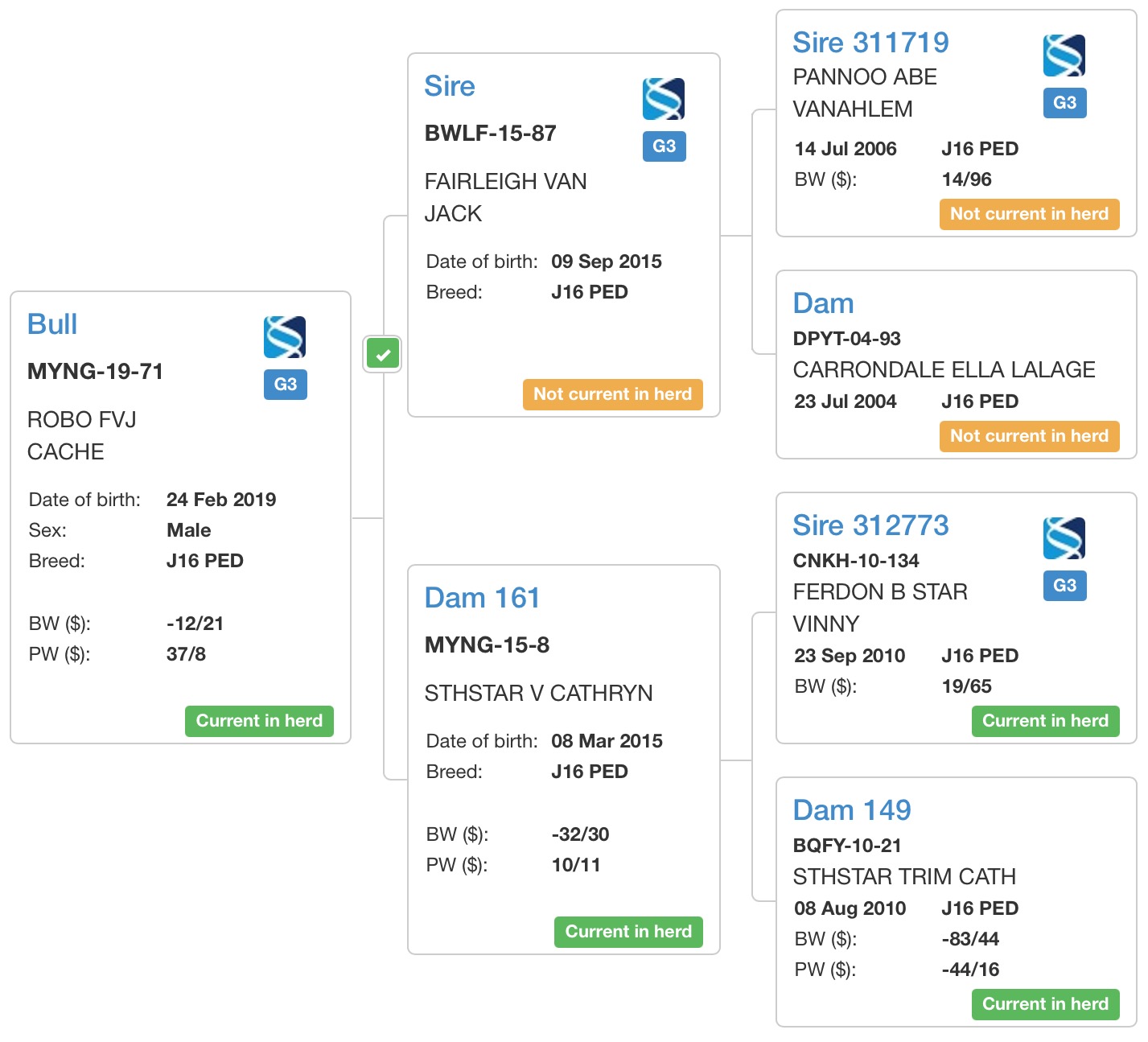Click Current in herd badge on Bull card
This screenshot has width=1148, height=1042.
coord(259,721)
